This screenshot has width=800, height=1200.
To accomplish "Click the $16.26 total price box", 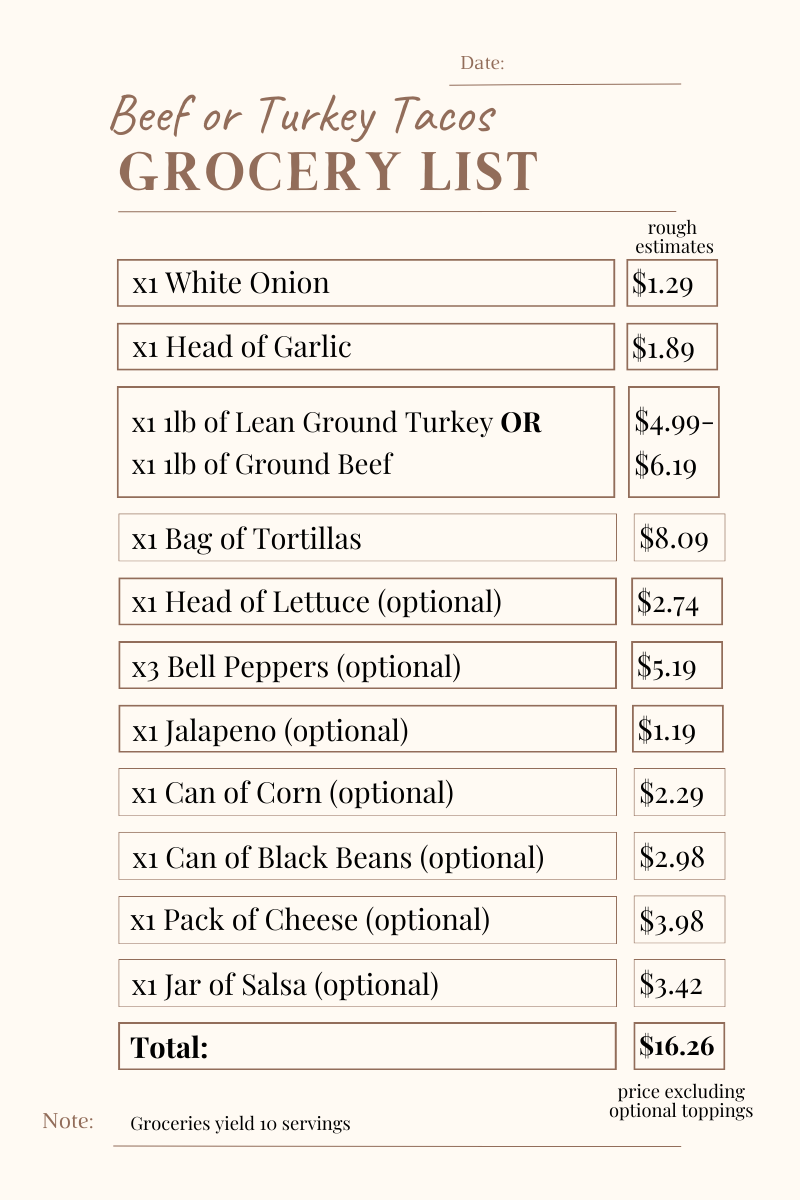I will pyautogui.click(x=679, y=1047).
